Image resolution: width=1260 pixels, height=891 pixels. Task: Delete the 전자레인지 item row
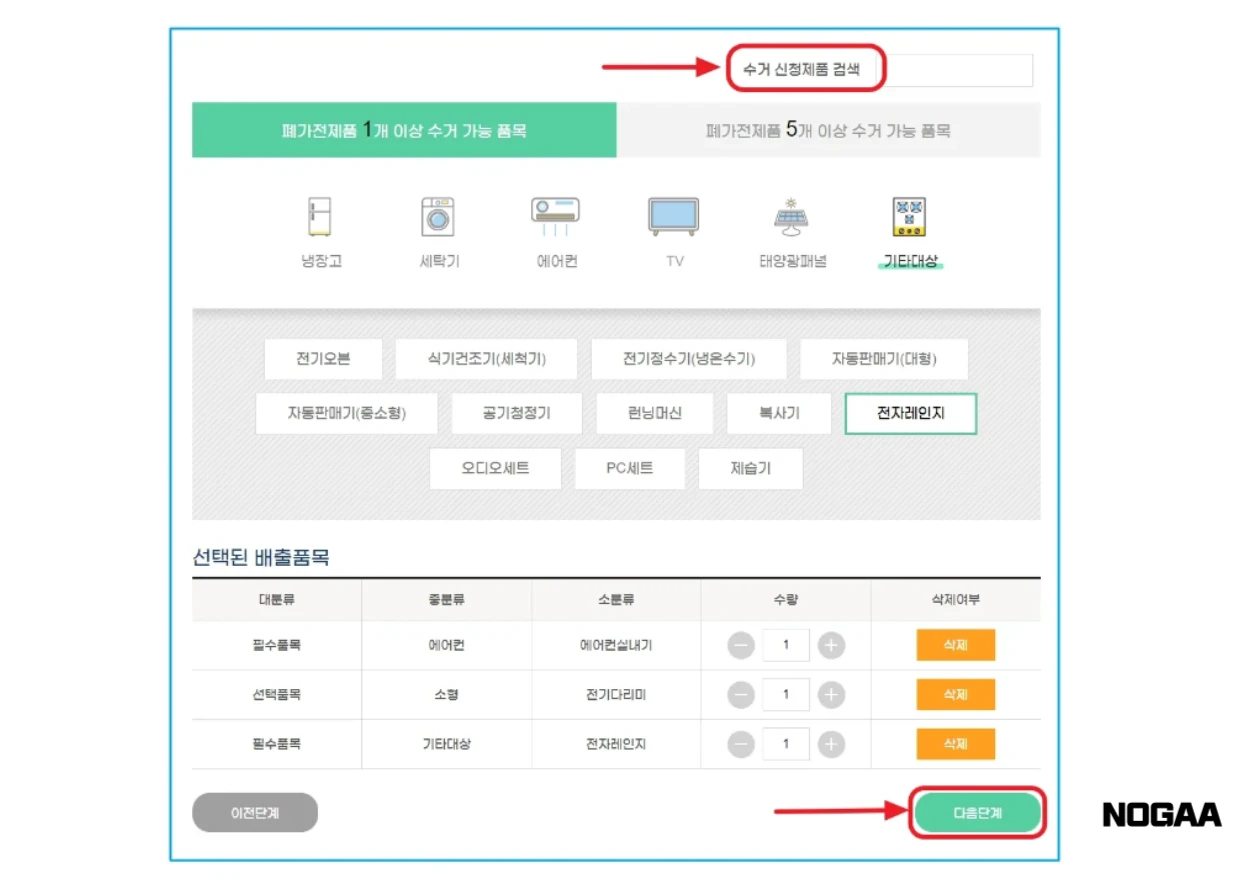tap(955, 744)
